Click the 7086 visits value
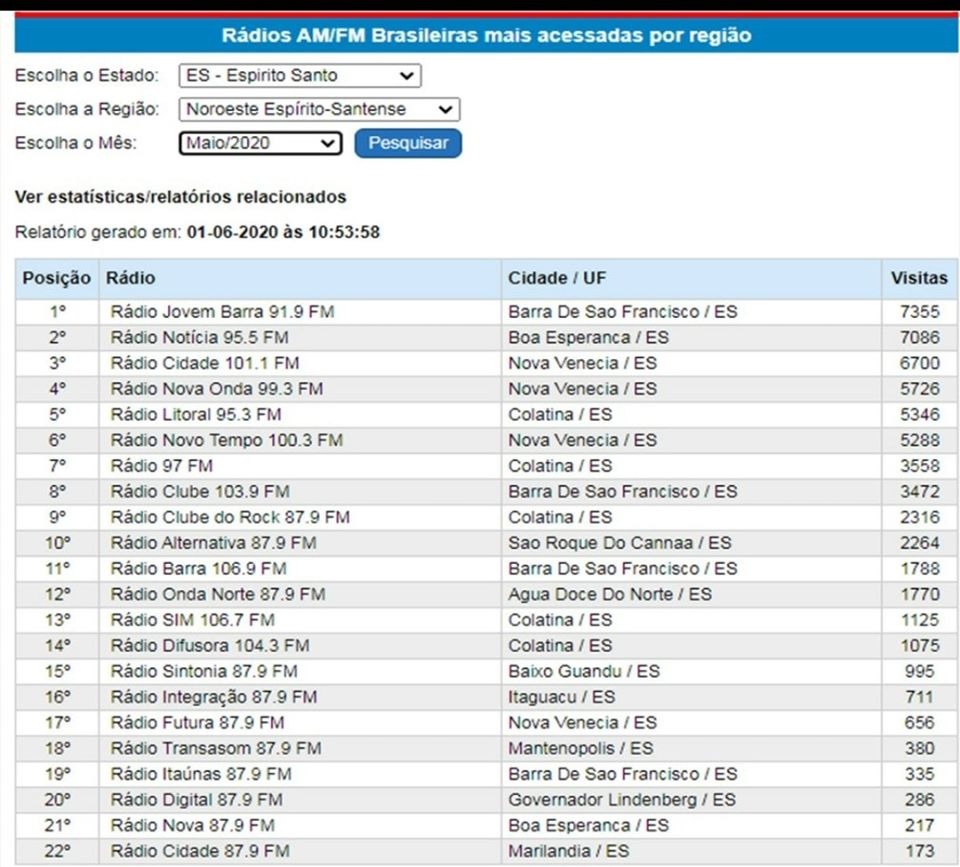The width and height of the screenshot is (960, 867). click(x=920, y=337)
